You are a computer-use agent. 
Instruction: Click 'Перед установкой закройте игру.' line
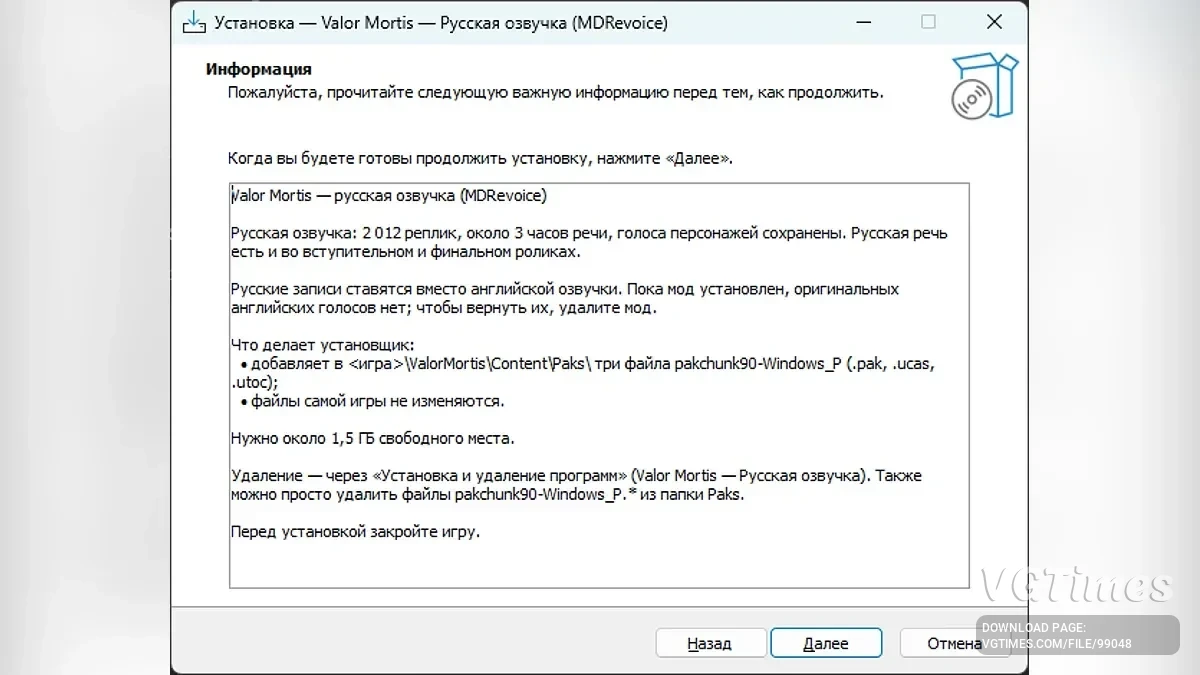[355, 531]
